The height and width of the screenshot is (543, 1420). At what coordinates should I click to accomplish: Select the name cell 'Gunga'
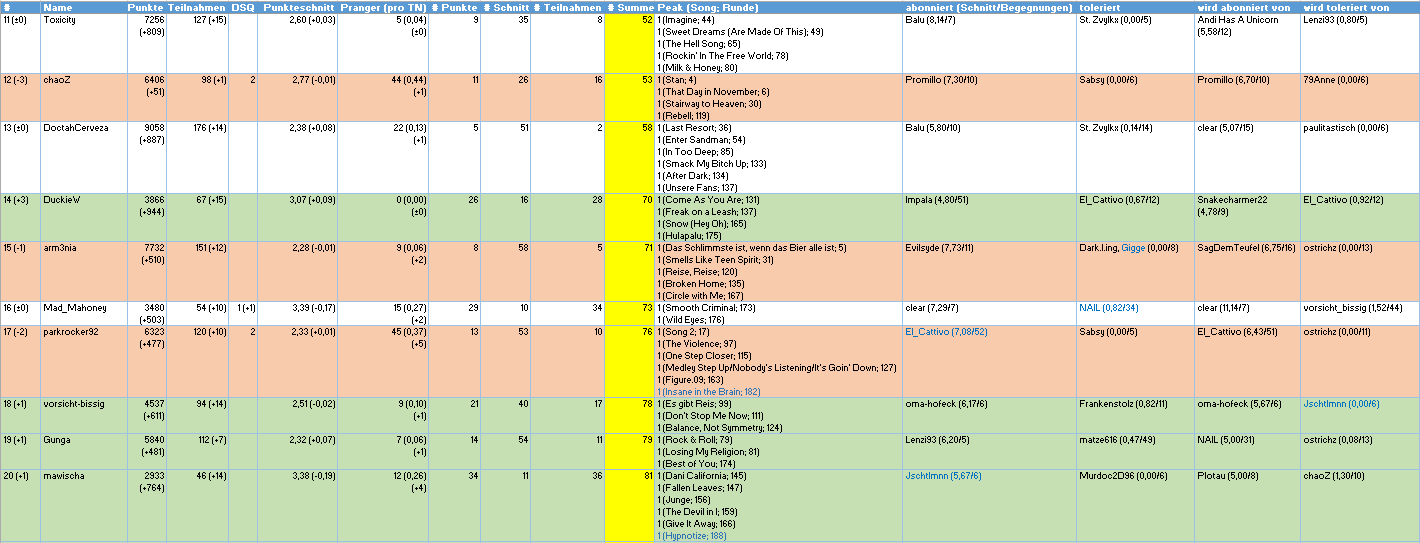(x=83, y=451)
